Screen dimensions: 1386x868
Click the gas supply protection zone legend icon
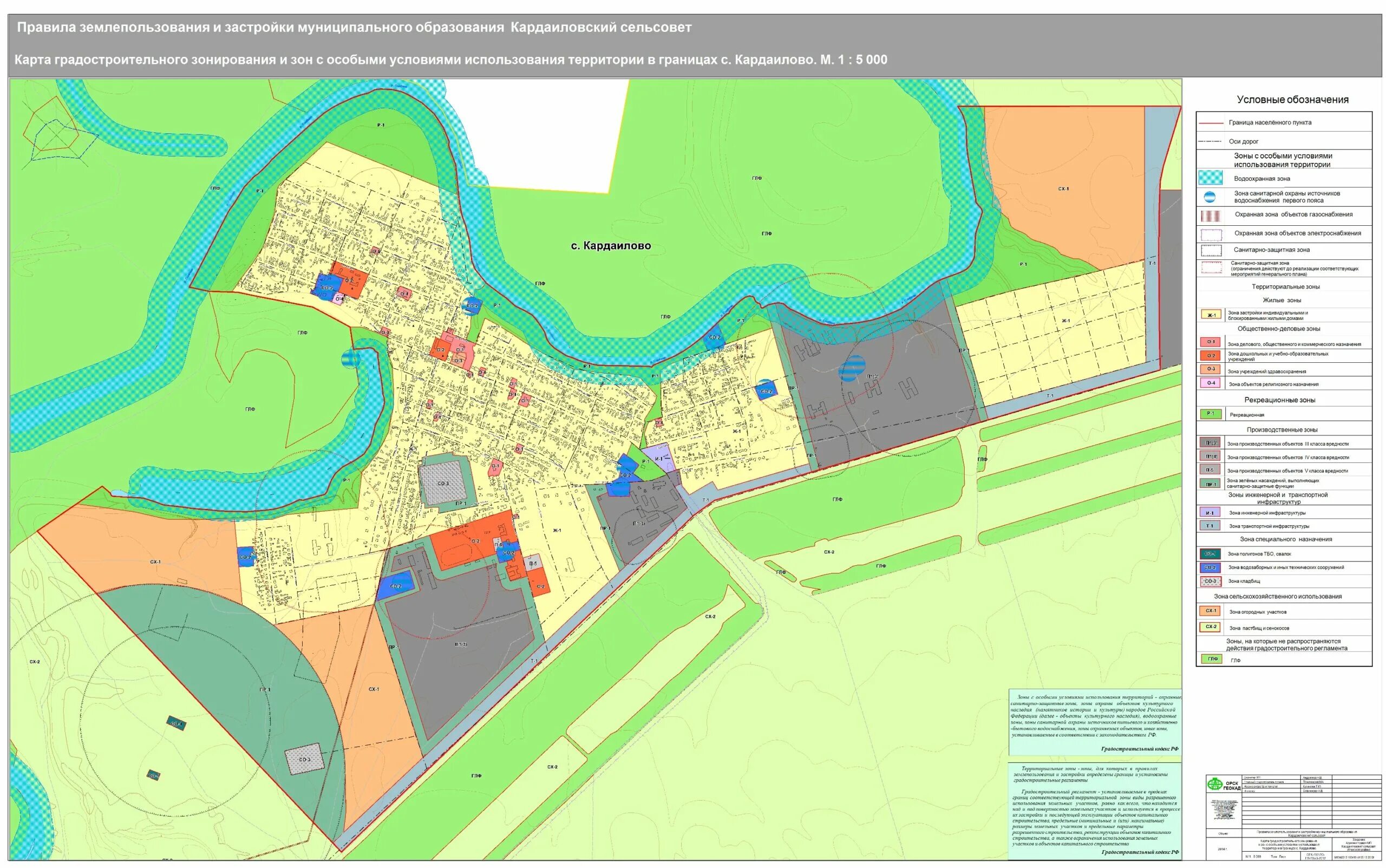(x=1210, y=216)
